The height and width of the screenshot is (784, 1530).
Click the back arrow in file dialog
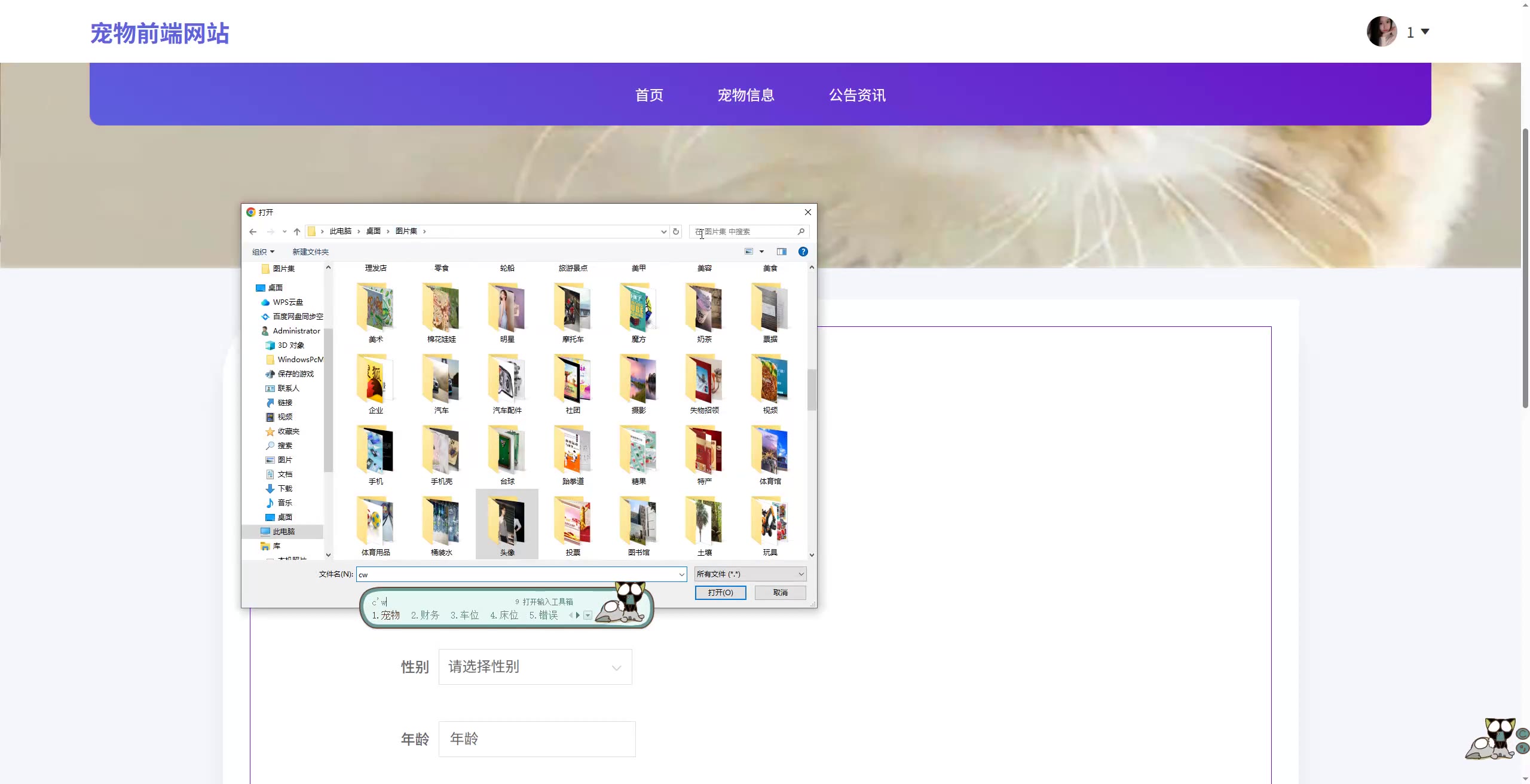[253, 232]
